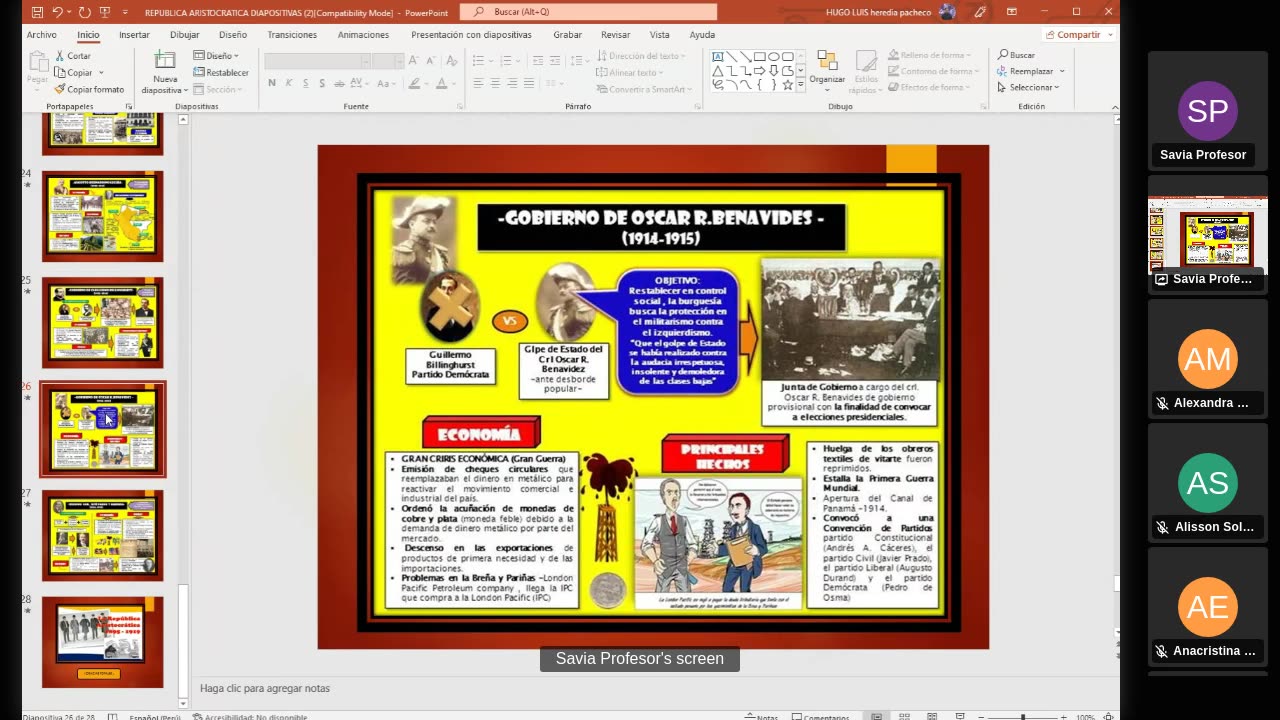Open the user account profile picture
Image resolution: width=1280 pixels, height=720 pixels.
tap(947, 12)
